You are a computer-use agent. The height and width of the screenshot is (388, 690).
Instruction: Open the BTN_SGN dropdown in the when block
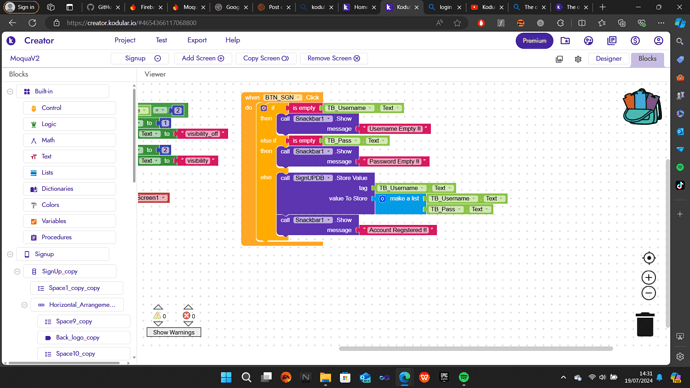[283, 97]
